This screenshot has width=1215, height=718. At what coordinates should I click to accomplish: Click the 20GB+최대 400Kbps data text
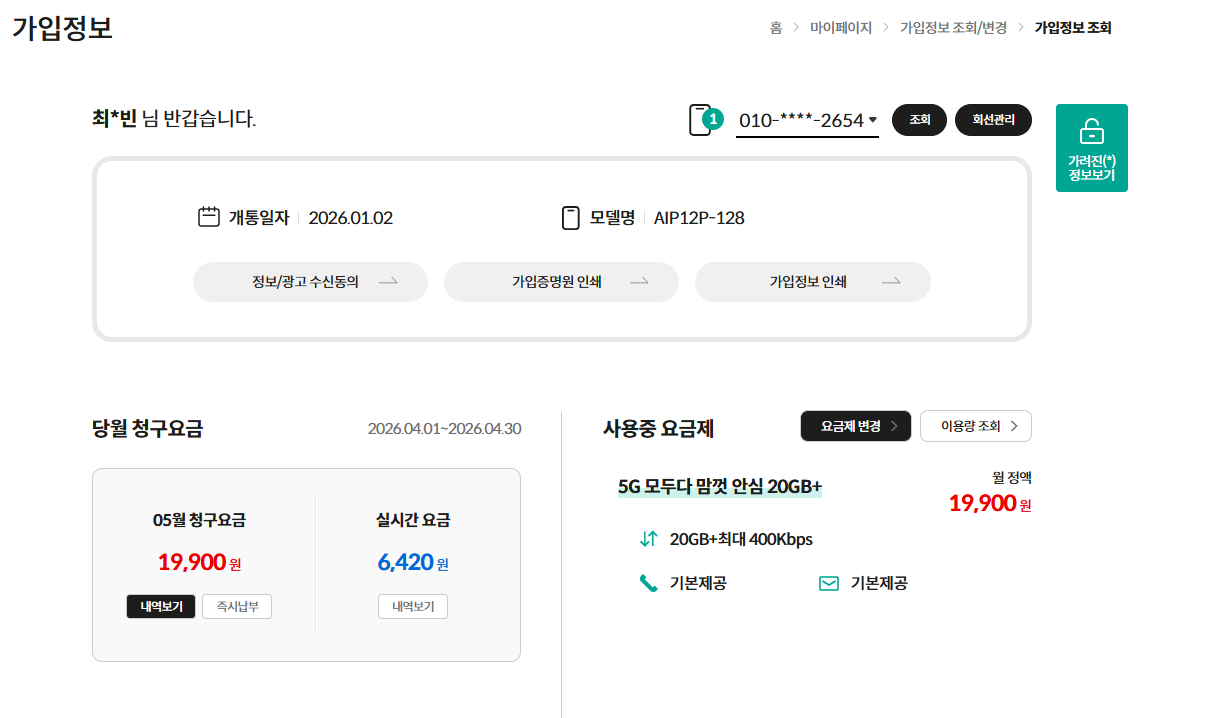[741, 539]
